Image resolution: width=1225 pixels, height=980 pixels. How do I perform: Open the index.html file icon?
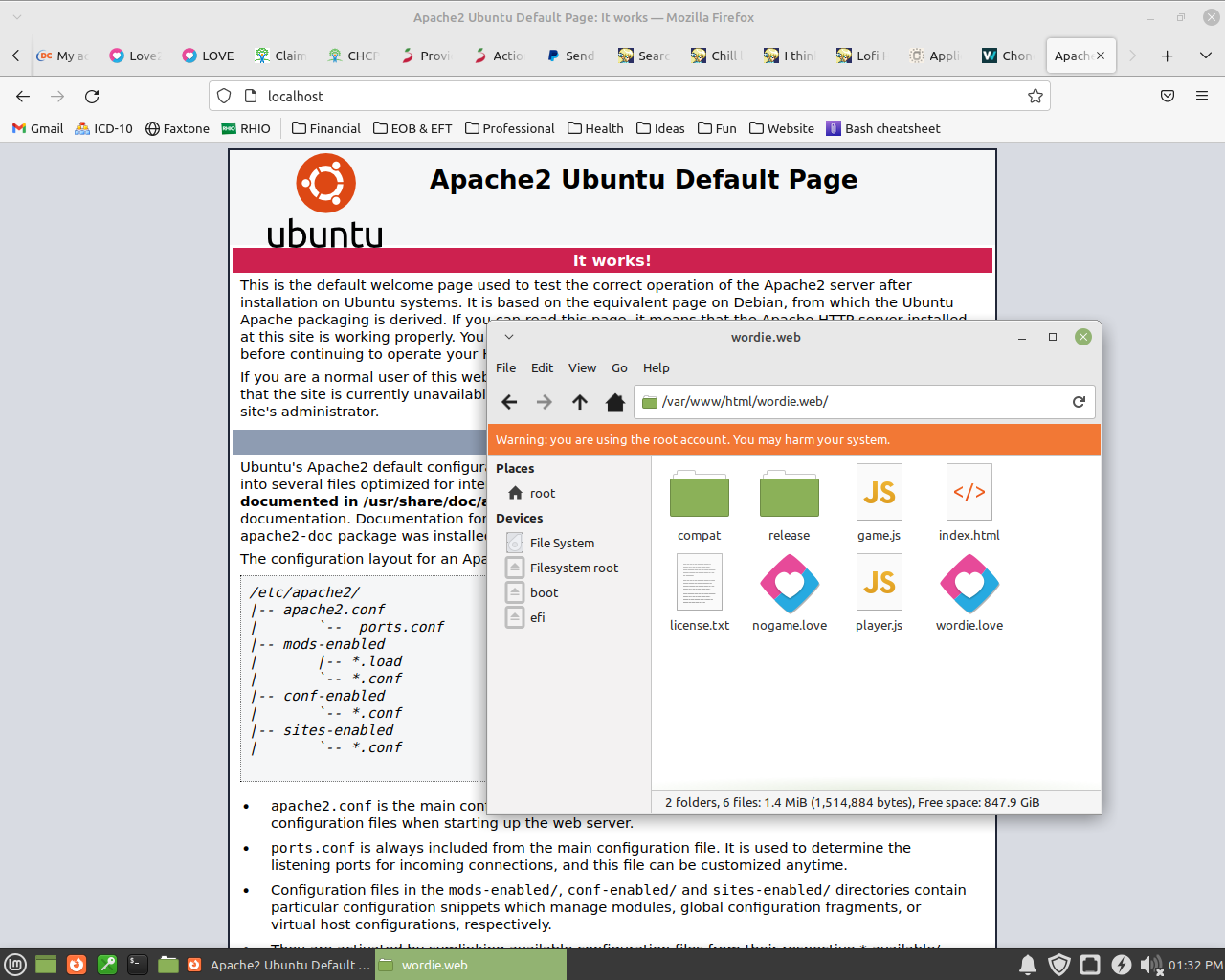coord(969,492)
